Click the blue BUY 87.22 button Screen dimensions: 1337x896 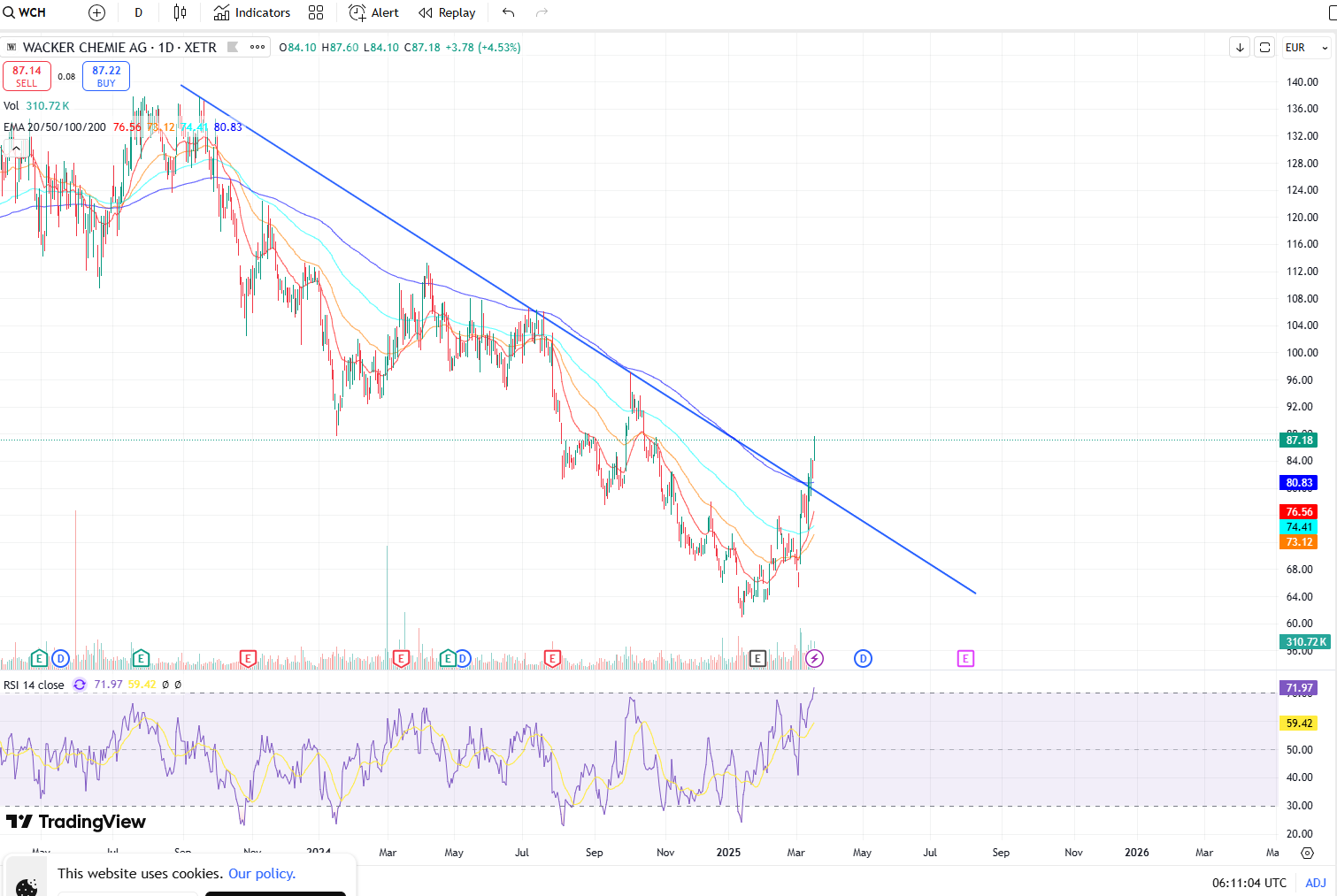click(106, 76)
